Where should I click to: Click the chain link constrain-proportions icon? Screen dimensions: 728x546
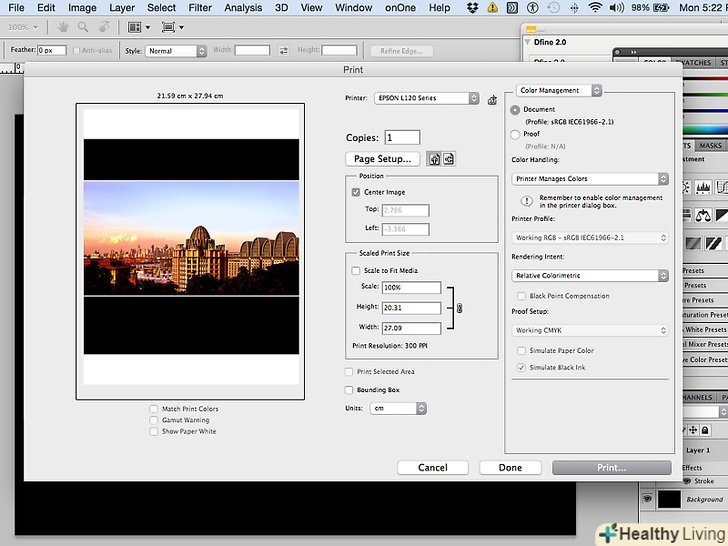pyautogui.click(x=460, y=308)
